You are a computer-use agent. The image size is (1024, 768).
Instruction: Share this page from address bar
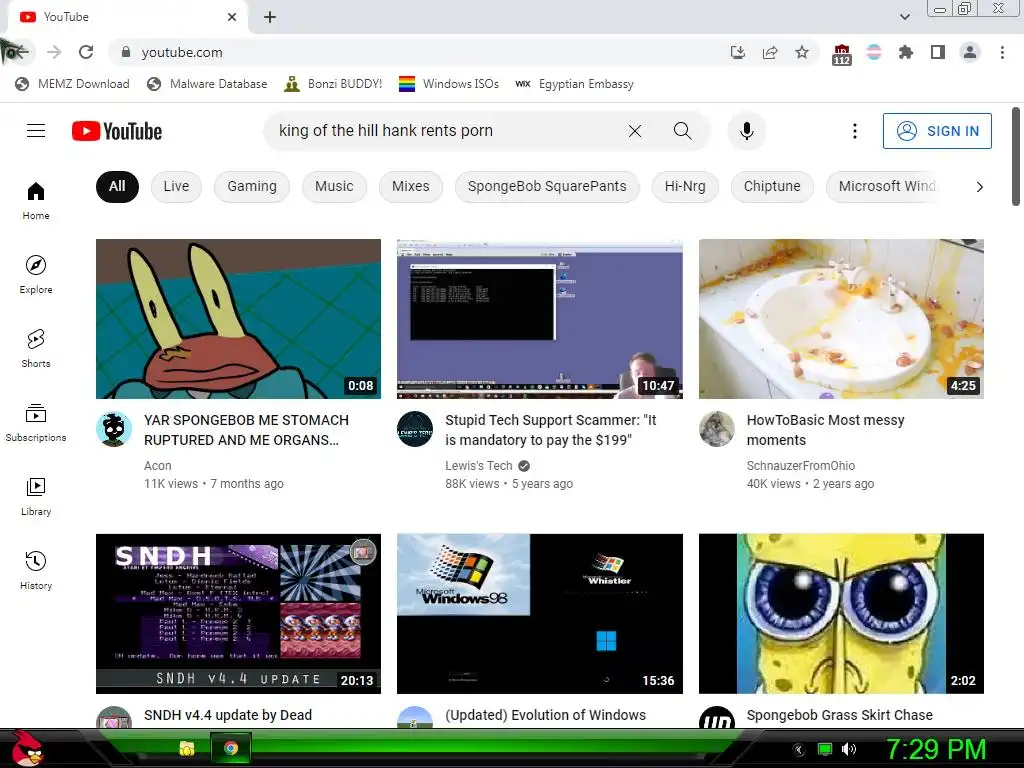(770, 52)
